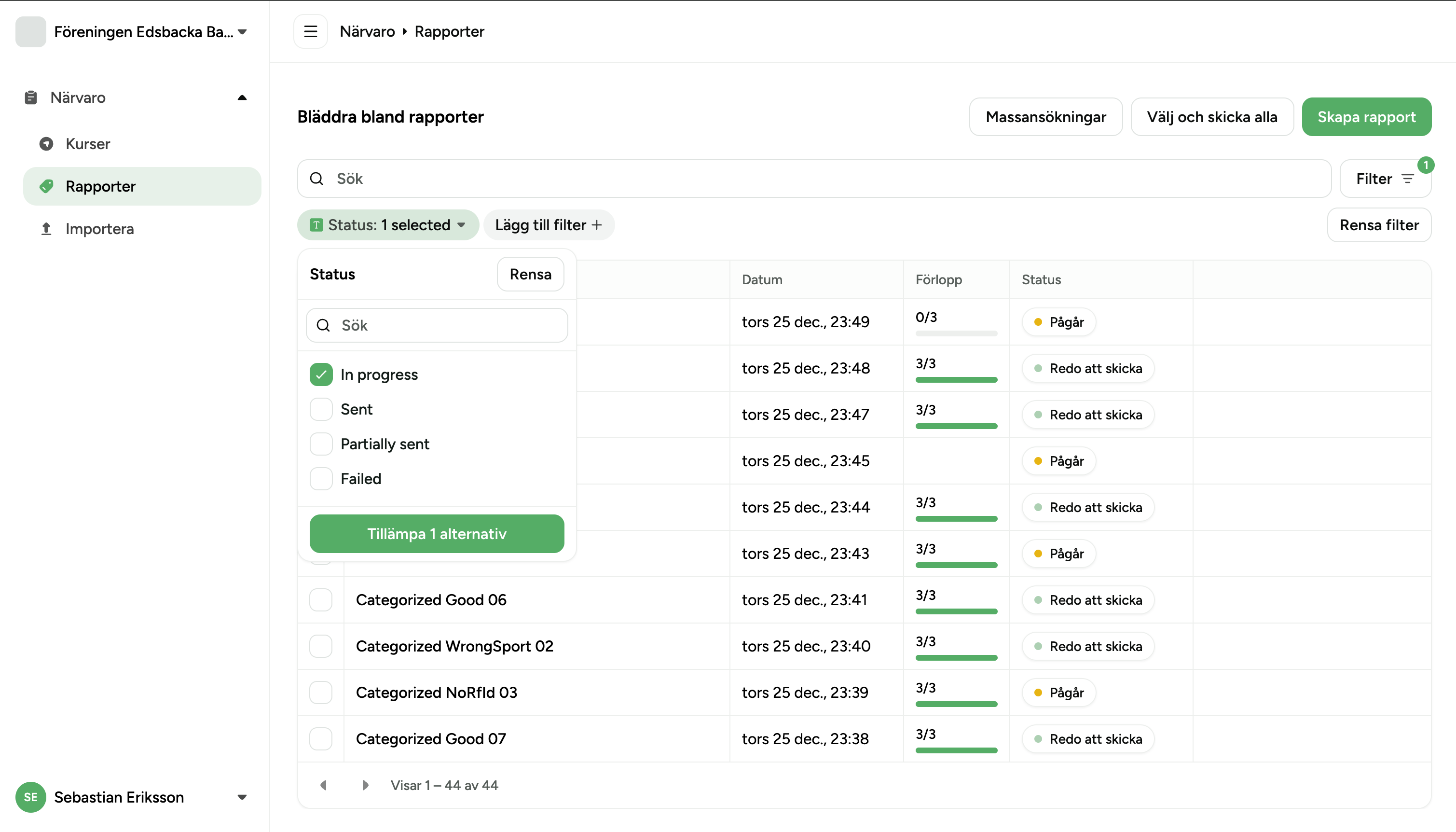
Task: Go to next page arrow
Action: click(x=365, y=785)
